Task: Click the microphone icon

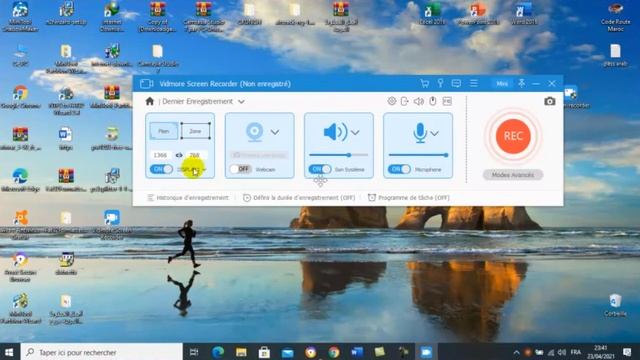Action: click(x=420, y=133)
